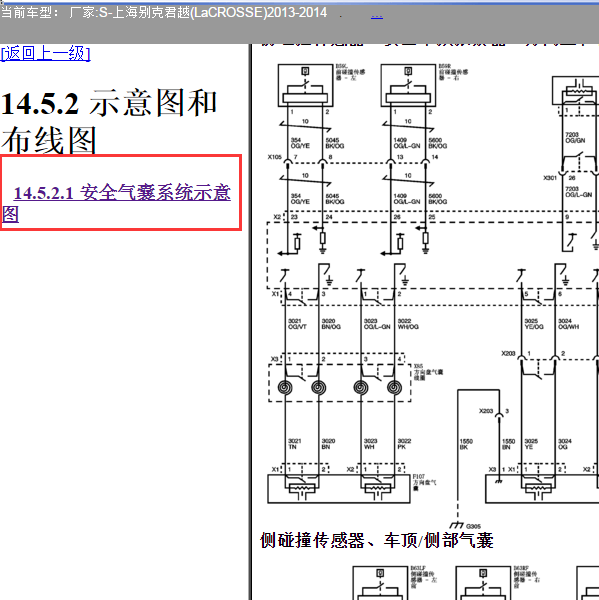Click wire label 3020 BN/OG
Viewport: 599px width, 600px height.
click(x=331, y=324)
